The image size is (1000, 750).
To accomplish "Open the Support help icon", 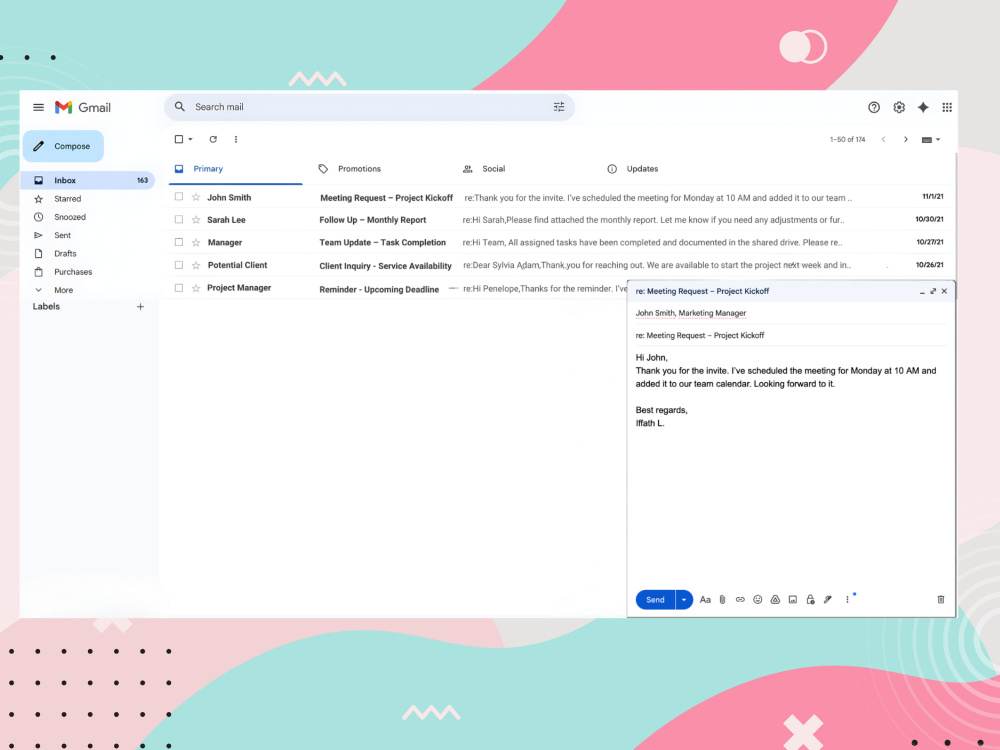I will point(874,107).
